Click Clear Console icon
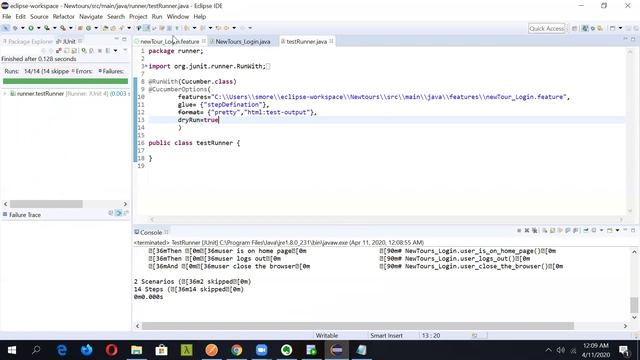The height and width of the screenshot is (360, 640). coord(544,231)
